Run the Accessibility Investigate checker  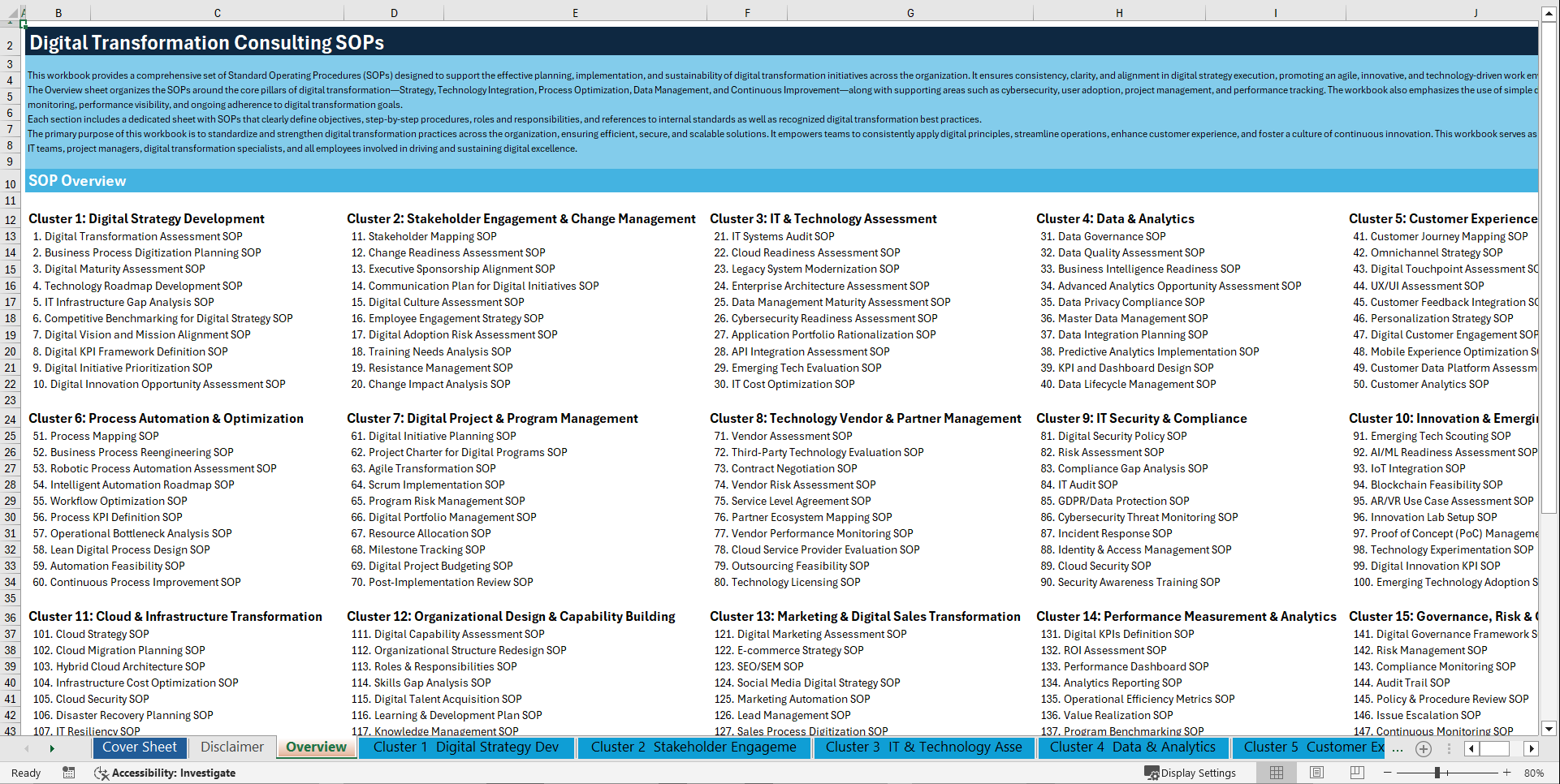coord(165,773)
